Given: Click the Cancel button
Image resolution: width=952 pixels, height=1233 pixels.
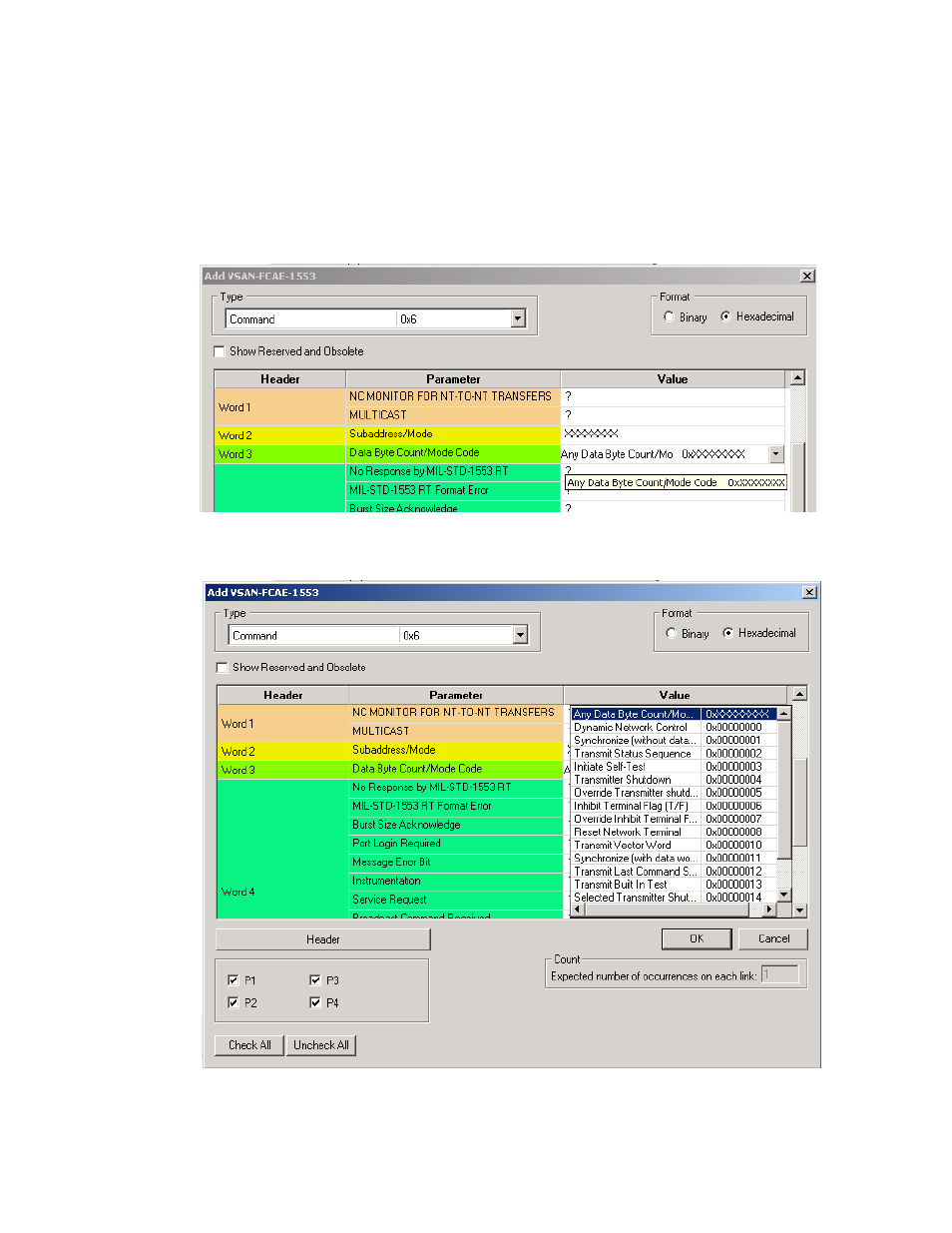Looking at the screenshot, I should [773, 938].
